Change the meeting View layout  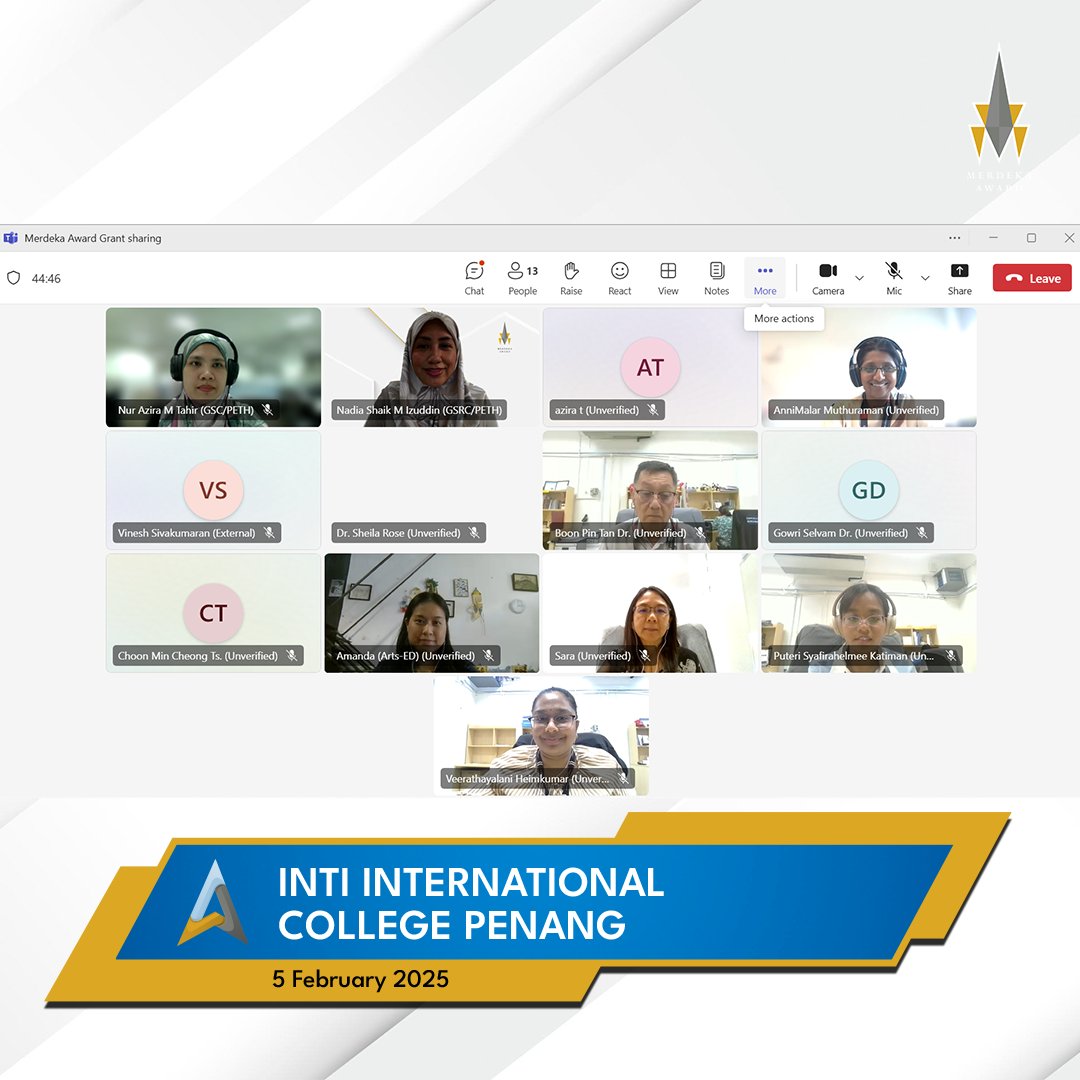(x=667, y=278)
